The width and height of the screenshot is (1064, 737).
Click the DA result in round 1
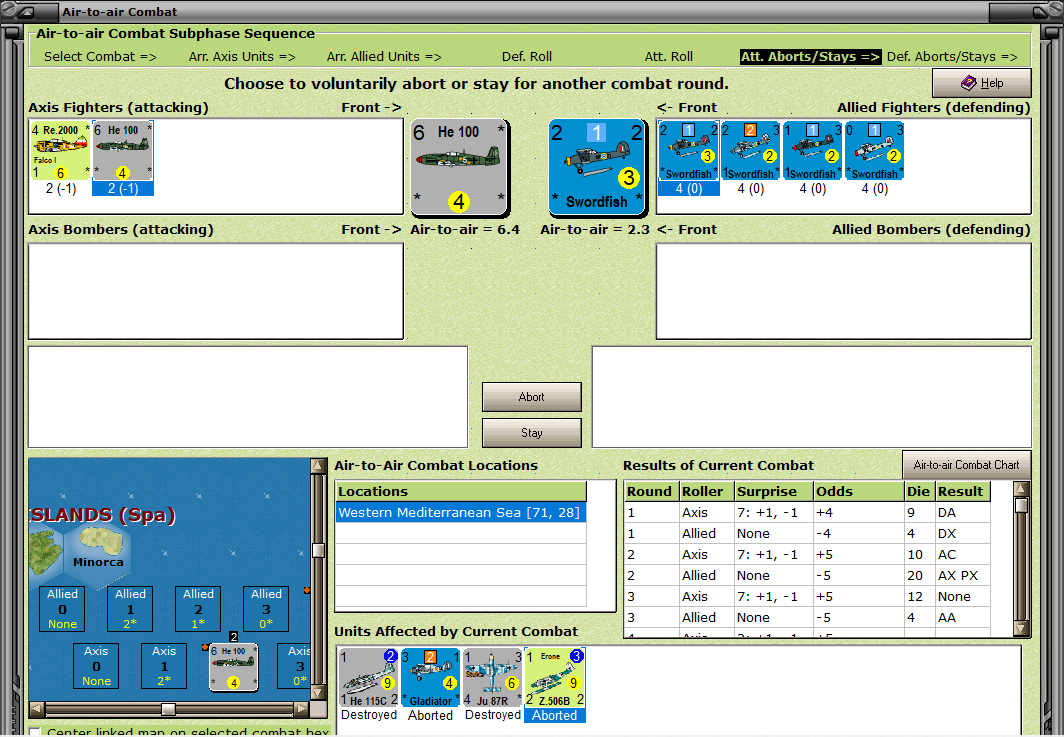(x=963, y=512)
